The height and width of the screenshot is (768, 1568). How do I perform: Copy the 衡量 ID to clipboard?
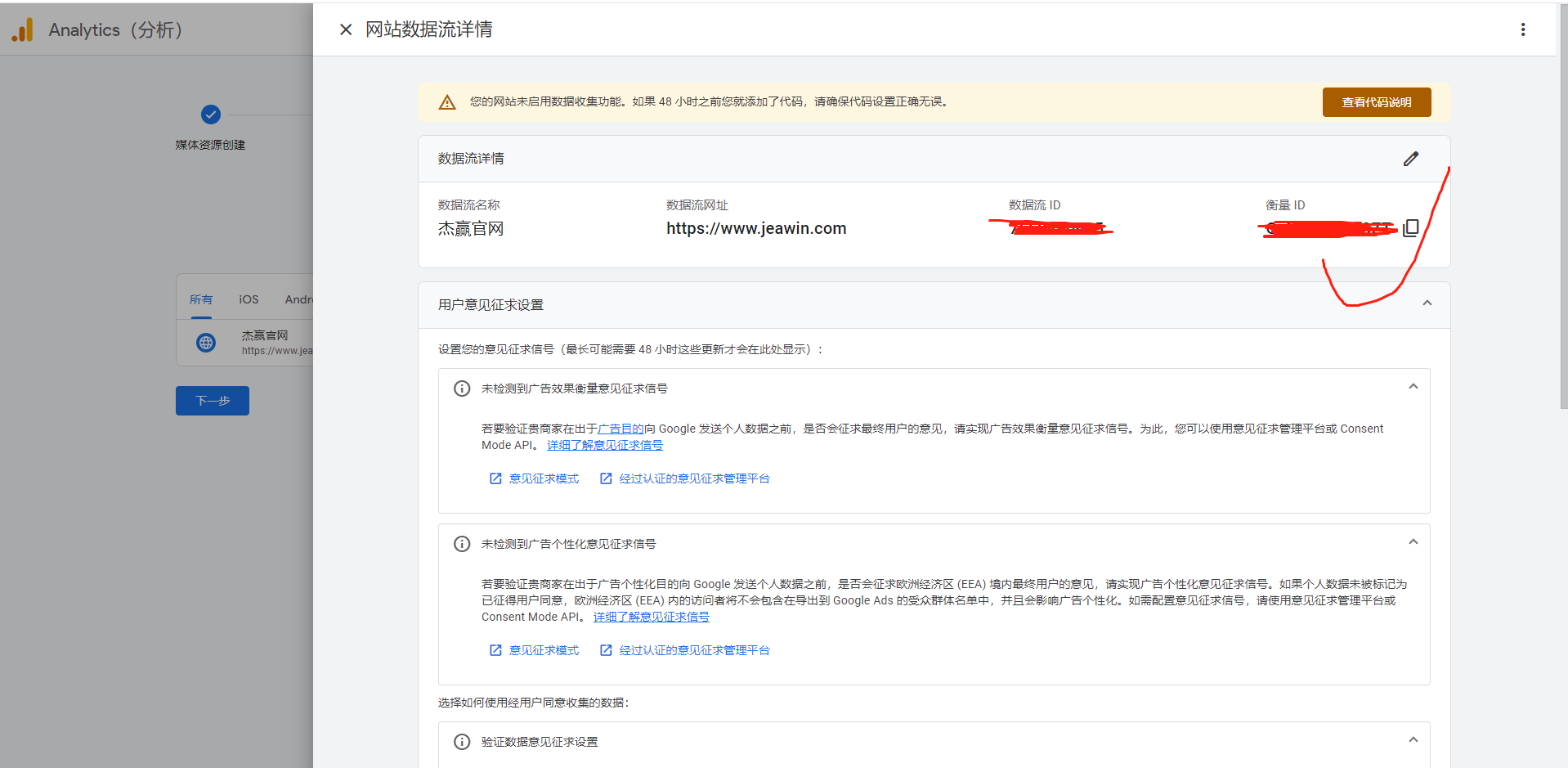tap(1411, 228)
